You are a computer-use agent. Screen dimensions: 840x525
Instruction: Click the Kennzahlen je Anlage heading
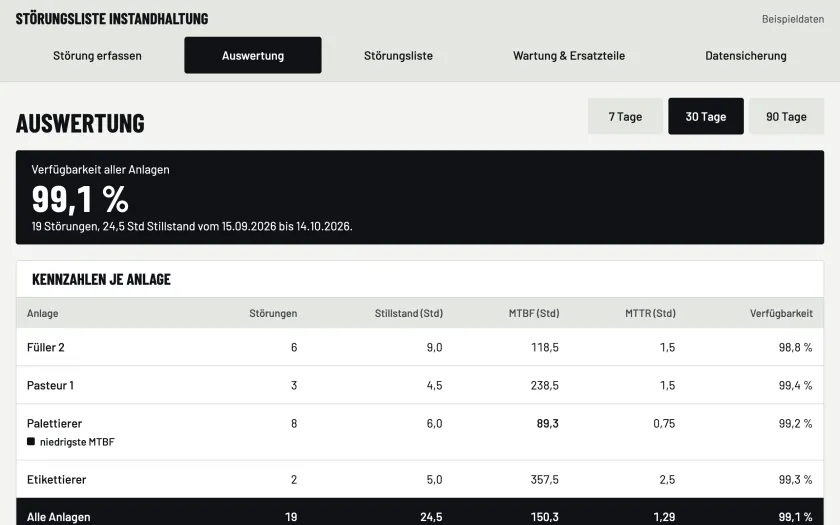coord(101,279)
